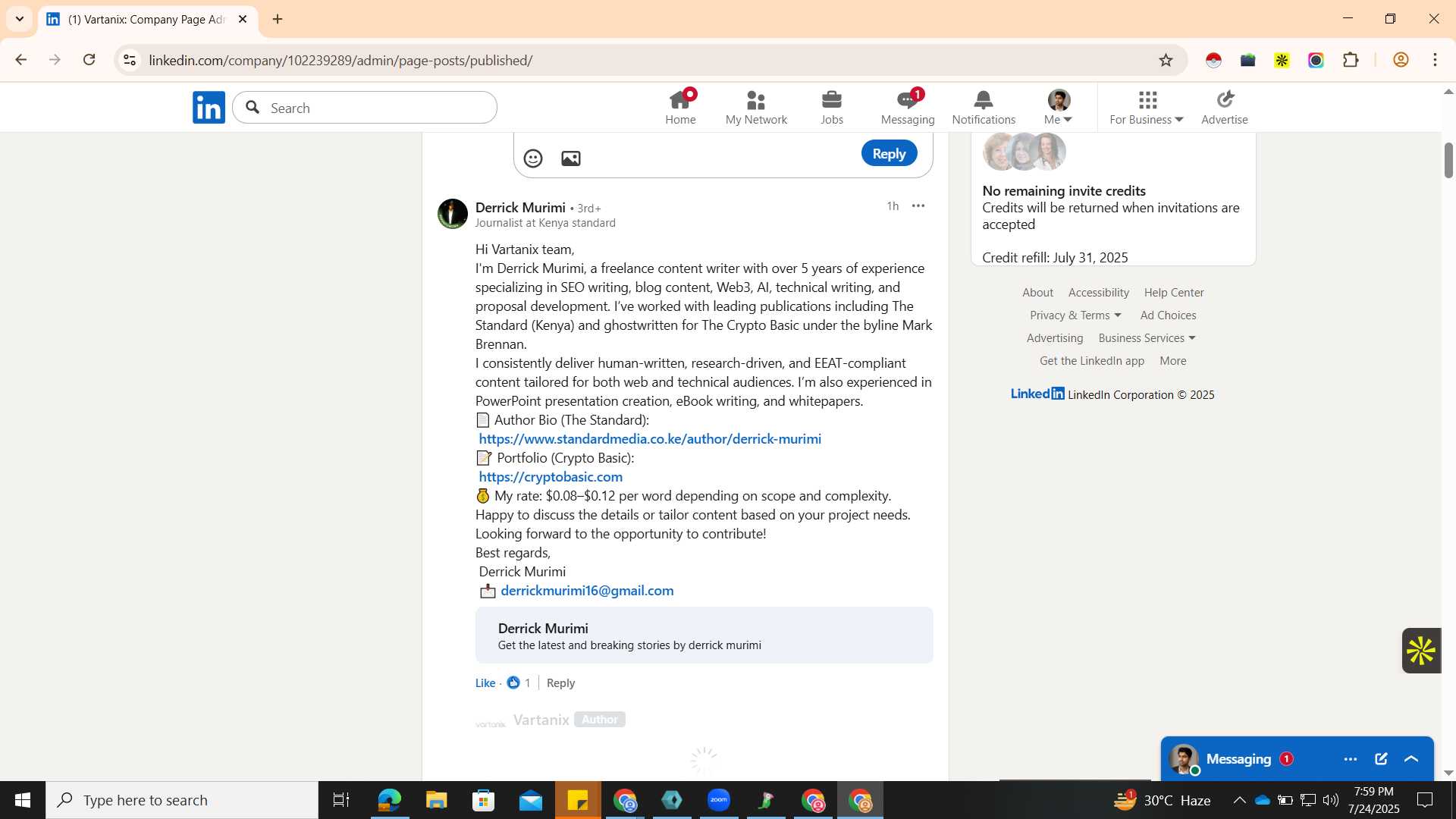Open File Explorer from taskbar
The width and height of the screenshot is (1456, 819).
tap(436, 800)
